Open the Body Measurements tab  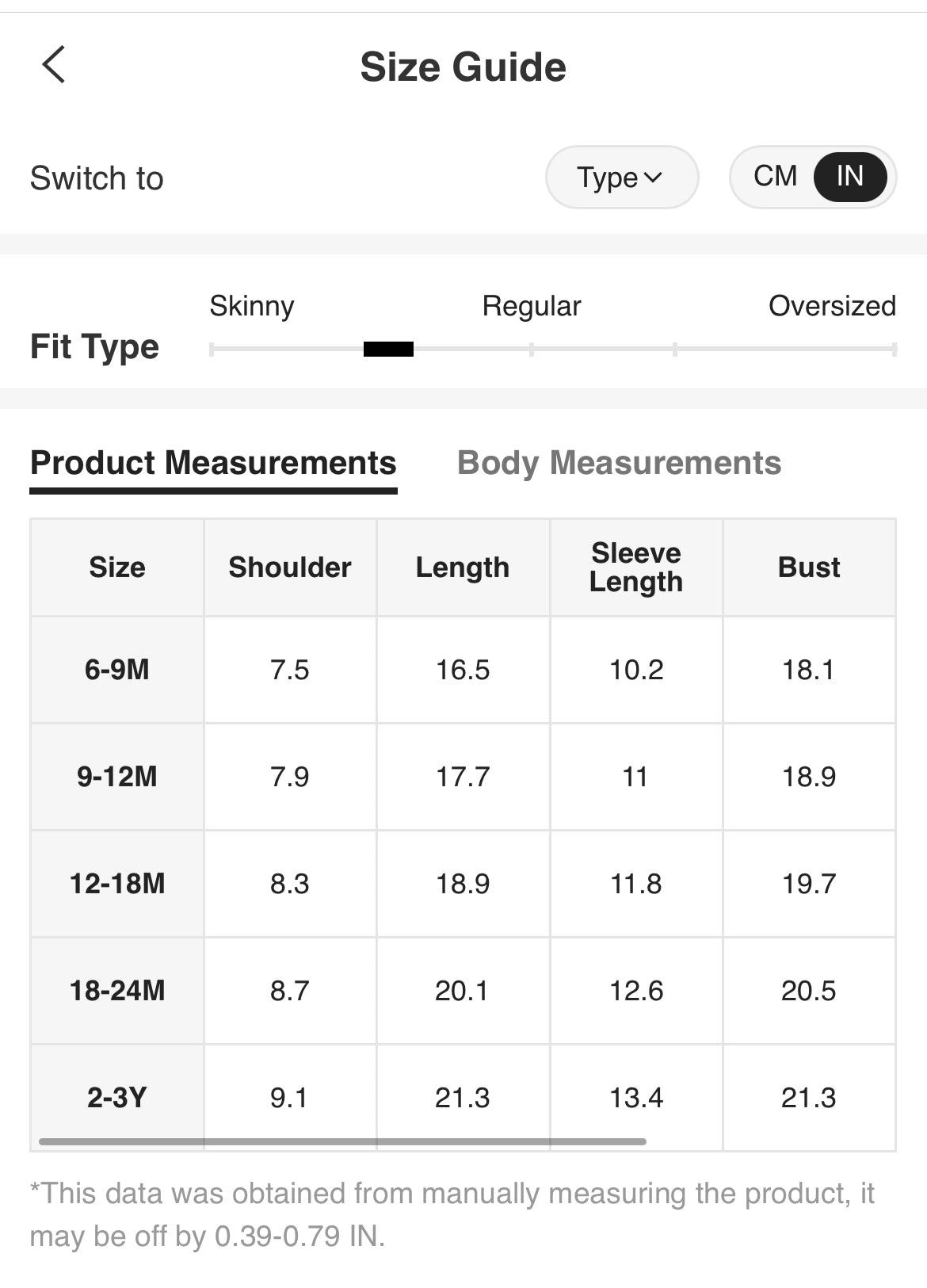[619, 463]
